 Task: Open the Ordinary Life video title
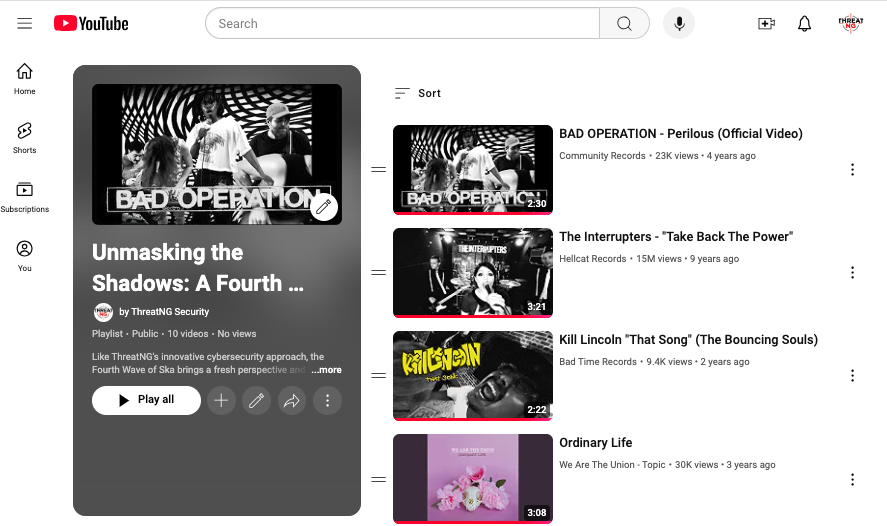pyautogui.click(x=596, y=442)
